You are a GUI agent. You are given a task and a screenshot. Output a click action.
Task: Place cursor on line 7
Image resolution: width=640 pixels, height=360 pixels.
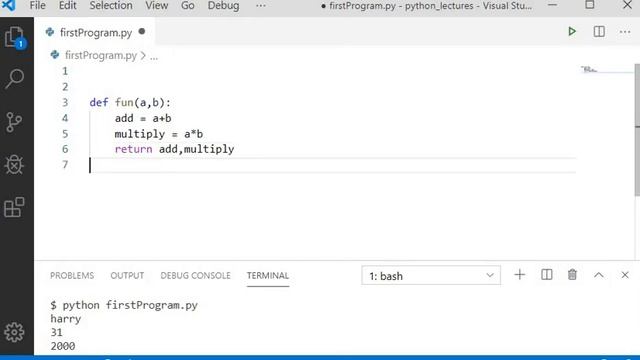(x=333, y=165)
